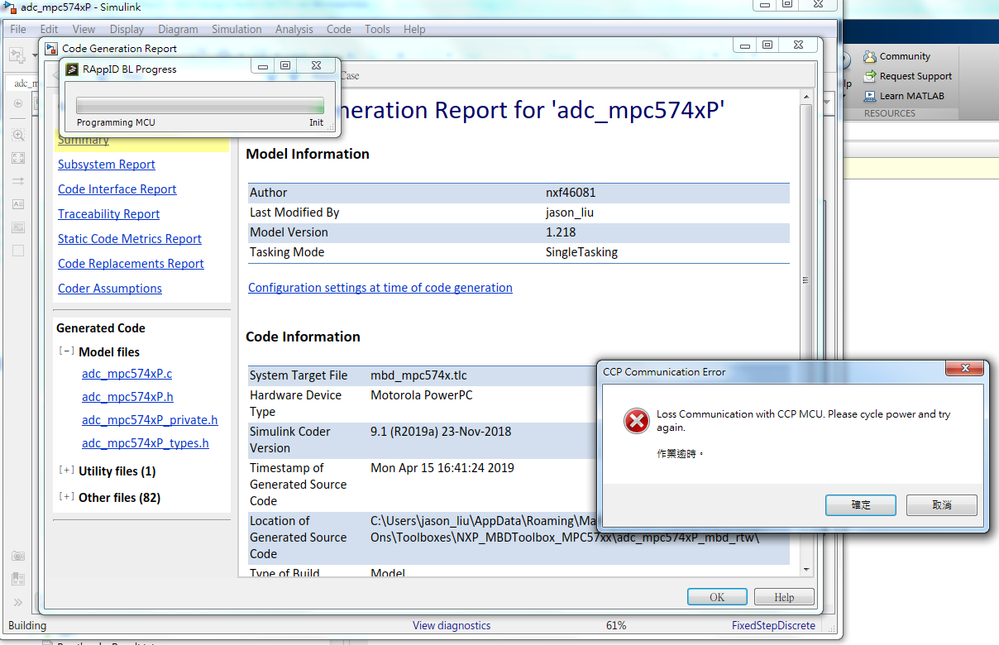This screenshot has width=999, height=645.
Task: Click the timestamp Mon Apr 15 16:41:24 2019
Action: tap(442, 468)
